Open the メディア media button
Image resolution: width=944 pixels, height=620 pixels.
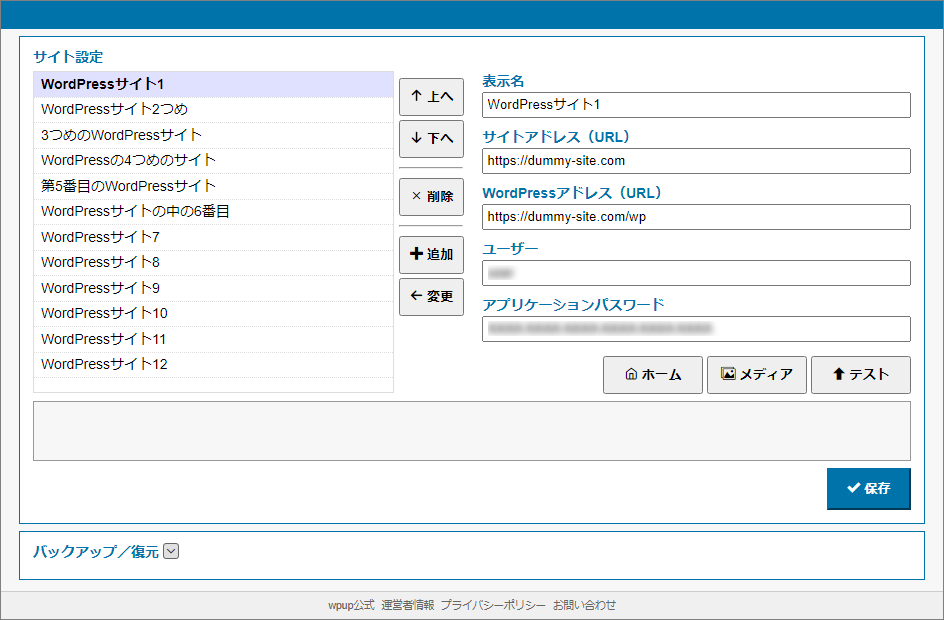pos(756,375)
